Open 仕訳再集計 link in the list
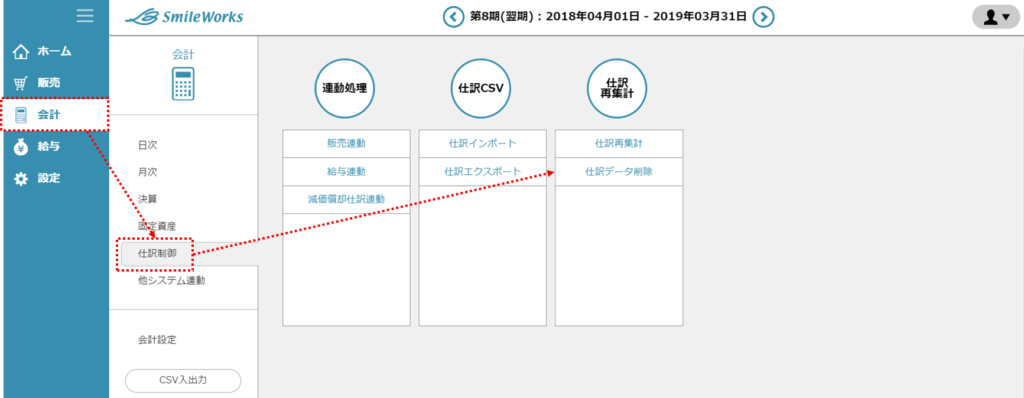Image resolution: width=1024 pixels, height=398 pixels. 619,144
